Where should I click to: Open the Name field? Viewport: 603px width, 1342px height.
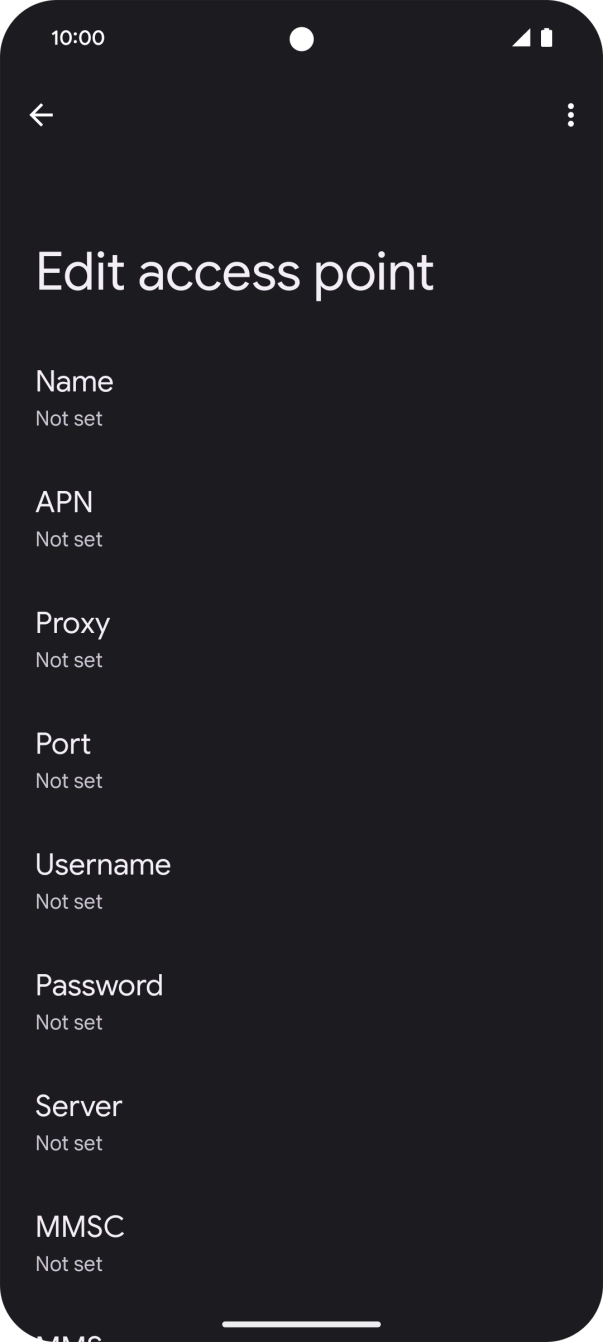tap(73, 381)
